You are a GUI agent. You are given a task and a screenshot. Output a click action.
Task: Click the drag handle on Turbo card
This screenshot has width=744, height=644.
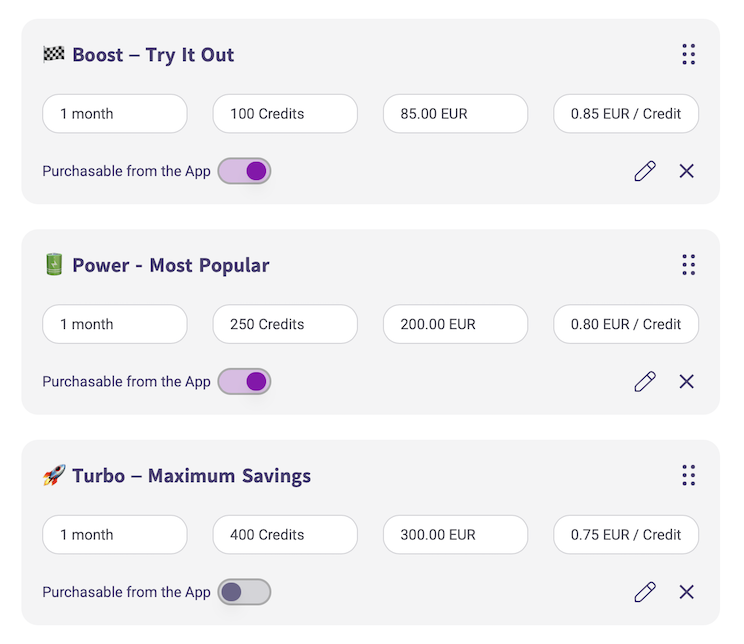tap(688, 475)
